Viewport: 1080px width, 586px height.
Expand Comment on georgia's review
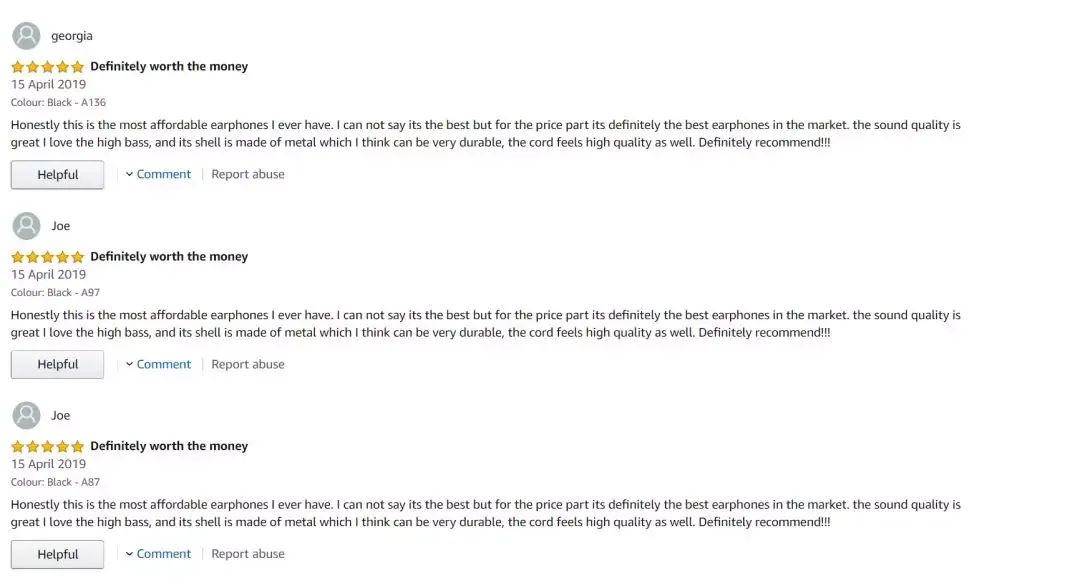[x=158, y=174]
